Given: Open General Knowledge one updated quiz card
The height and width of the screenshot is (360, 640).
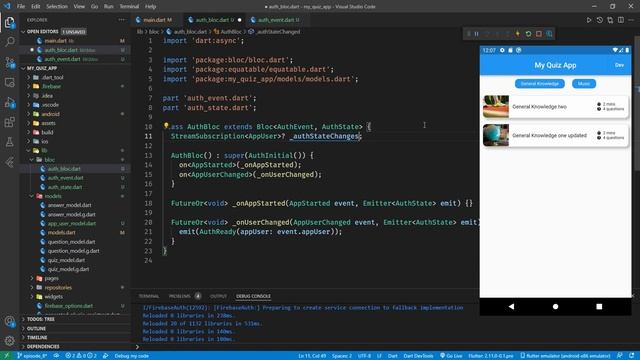Looking at the screenshot, I should coord(555,135).
